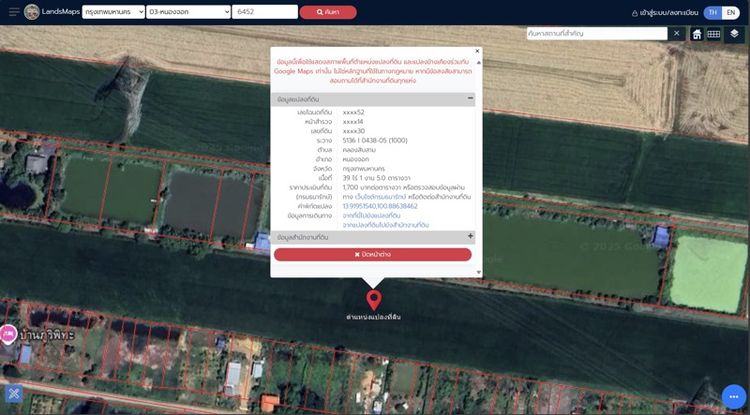Expand the ข้อมูลสำนักงานที่ดิน section
Screen dimensions: 750x415
tap(470, 237)
